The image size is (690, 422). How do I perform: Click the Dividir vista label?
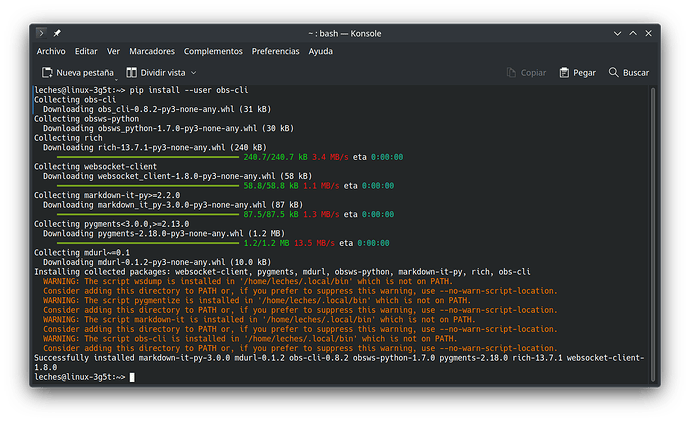[163, 73]
